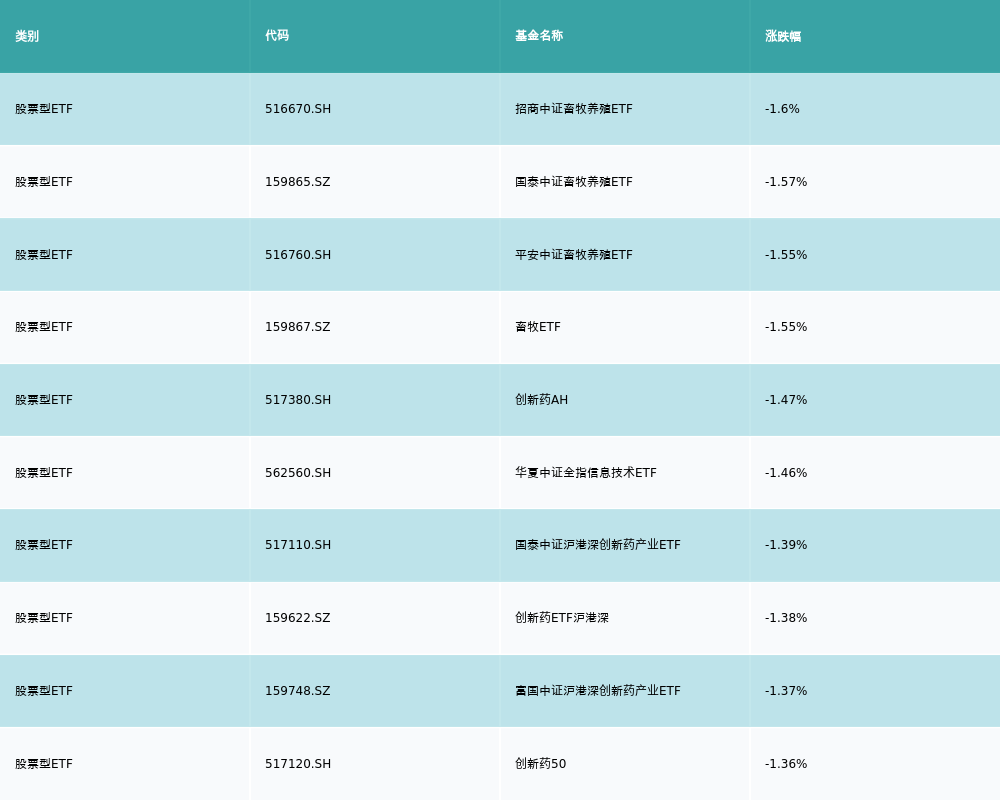Click 股票型ETF in the 516670.SH row
Viewport: 1000px width, 800px height.
coord(44,109)
